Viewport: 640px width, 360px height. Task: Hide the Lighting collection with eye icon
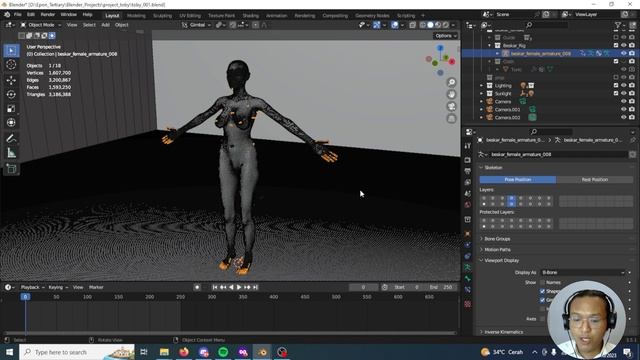coord(624,86)
